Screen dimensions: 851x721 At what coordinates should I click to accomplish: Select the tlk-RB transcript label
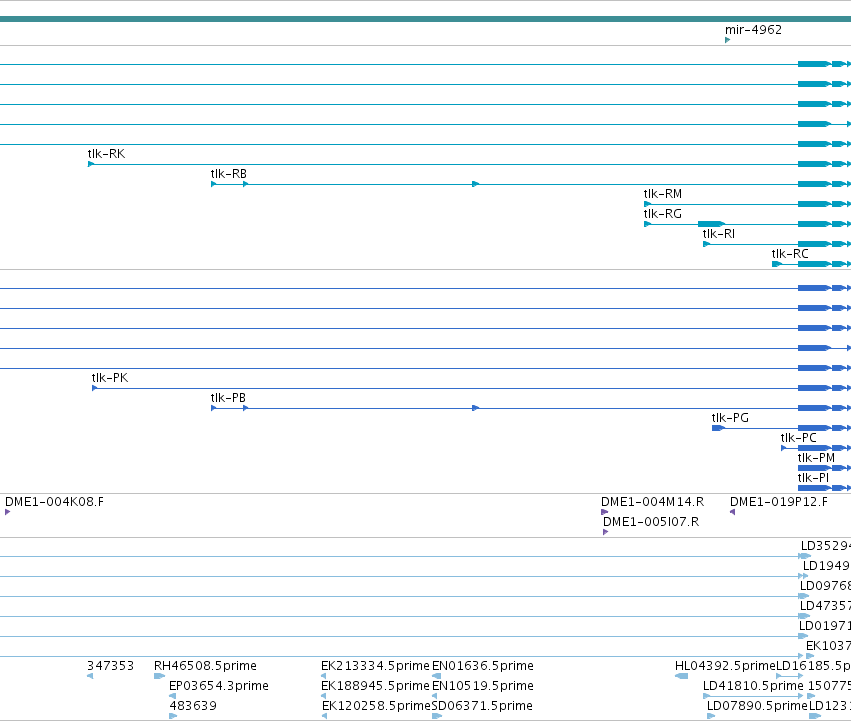pyautogui.click(x=228, y=174)
